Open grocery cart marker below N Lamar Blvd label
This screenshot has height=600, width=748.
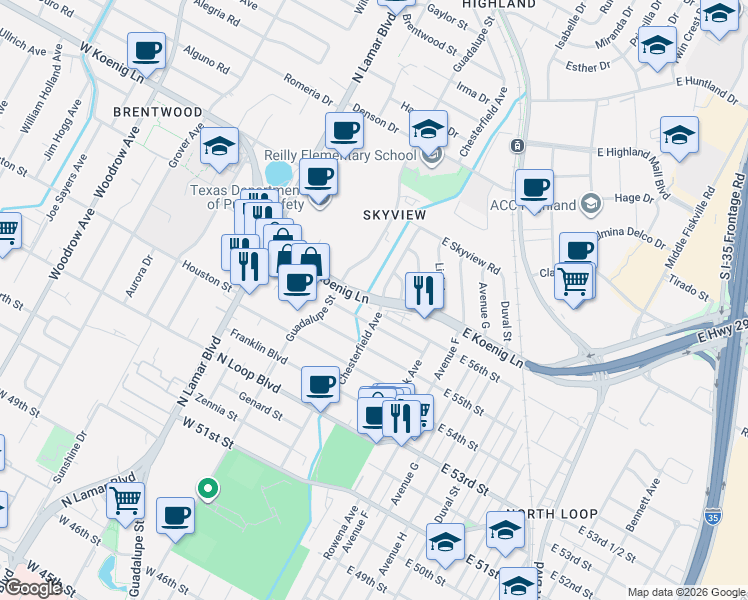point(125,504)
